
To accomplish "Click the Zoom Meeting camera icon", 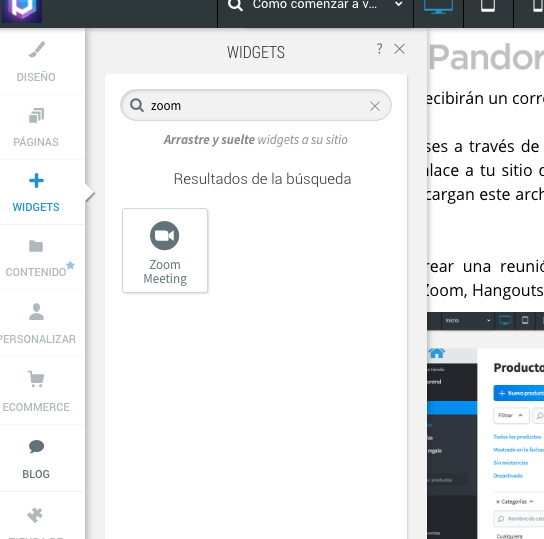I will (164, 236).
